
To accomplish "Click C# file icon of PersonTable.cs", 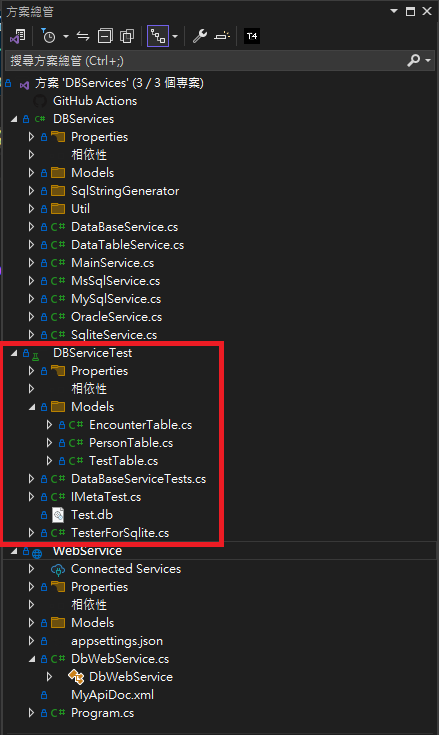I will pos(76,443).
